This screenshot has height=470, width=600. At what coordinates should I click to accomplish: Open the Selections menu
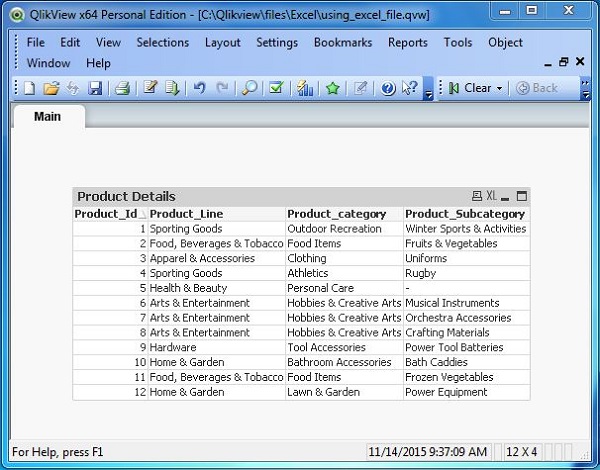click(x=163, y=42)
